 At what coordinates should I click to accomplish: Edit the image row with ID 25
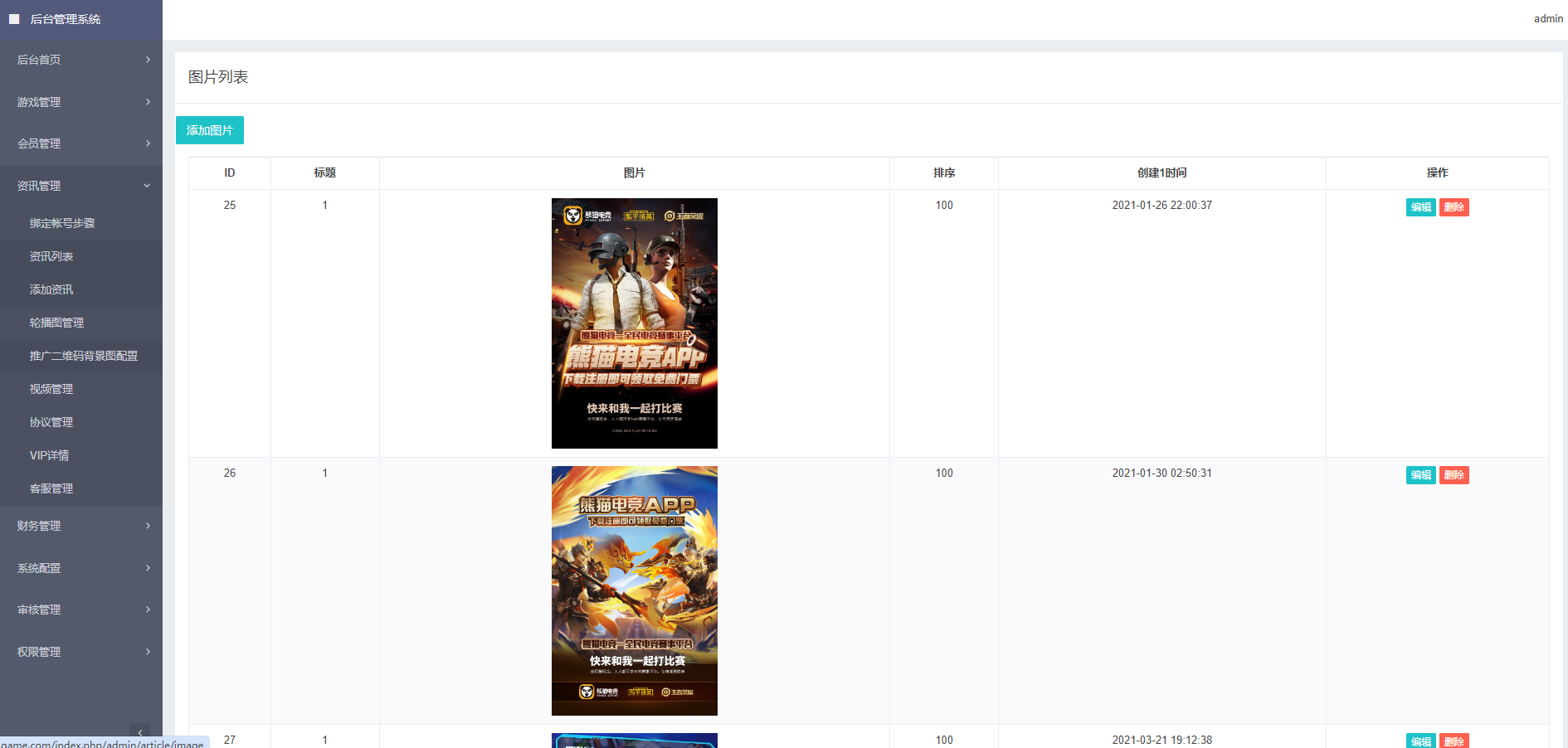coord(1420,207)
